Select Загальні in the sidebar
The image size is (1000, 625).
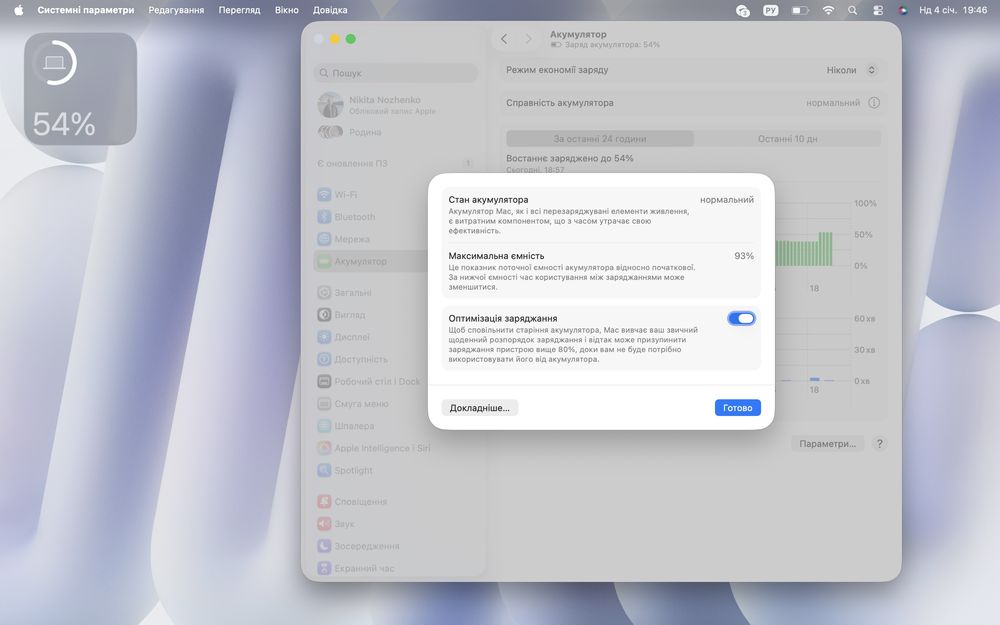(395, 293)
